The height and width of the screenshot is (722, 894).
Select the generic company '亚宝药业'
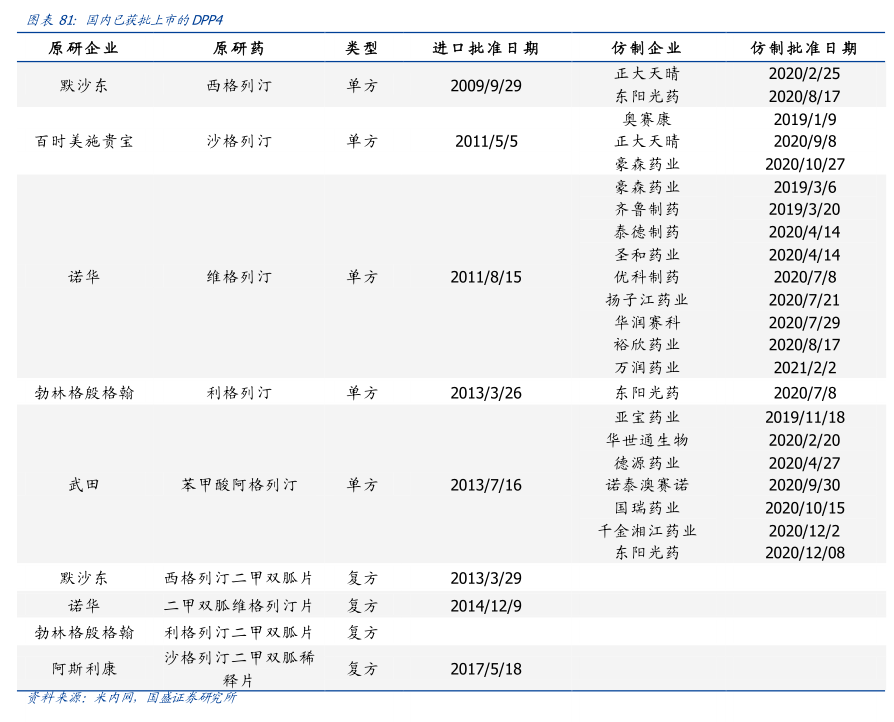click(x=647, y=417)
